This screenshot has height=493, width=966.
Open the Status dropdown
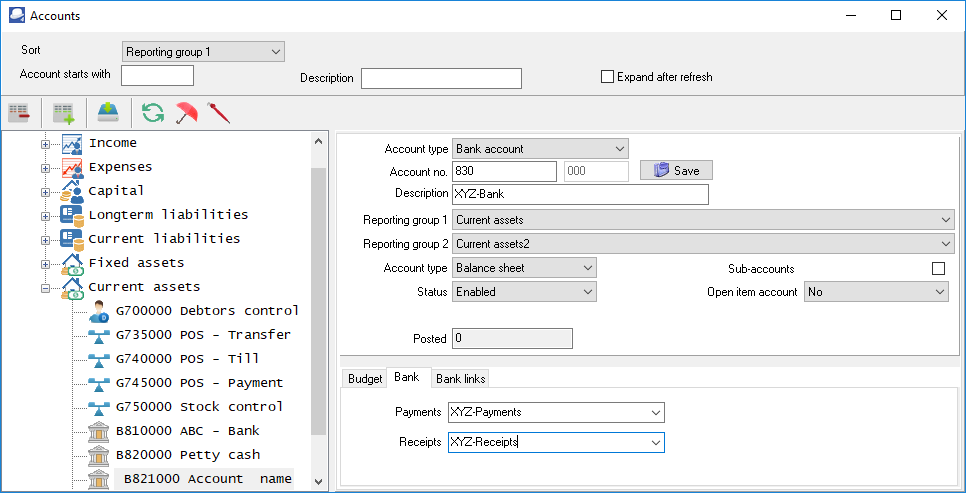(x=524, y=292)
